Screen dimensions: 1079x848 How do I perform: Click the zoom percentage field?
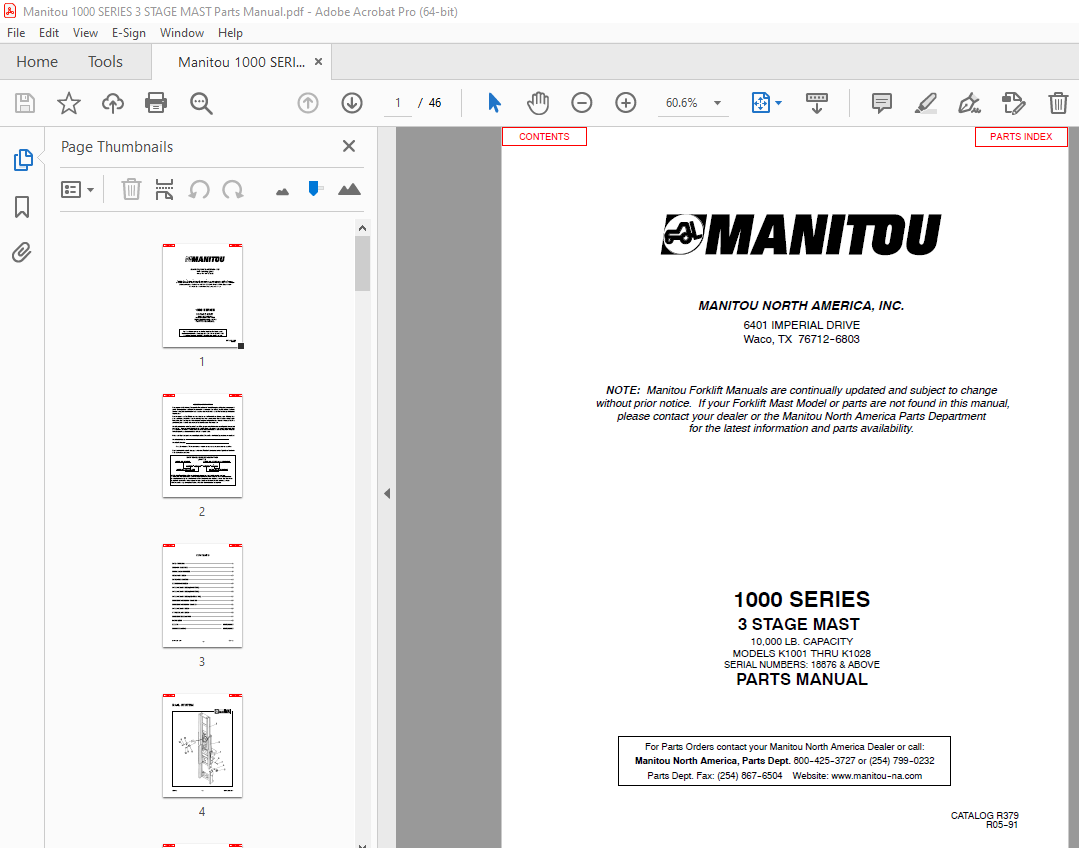[682, 103]
